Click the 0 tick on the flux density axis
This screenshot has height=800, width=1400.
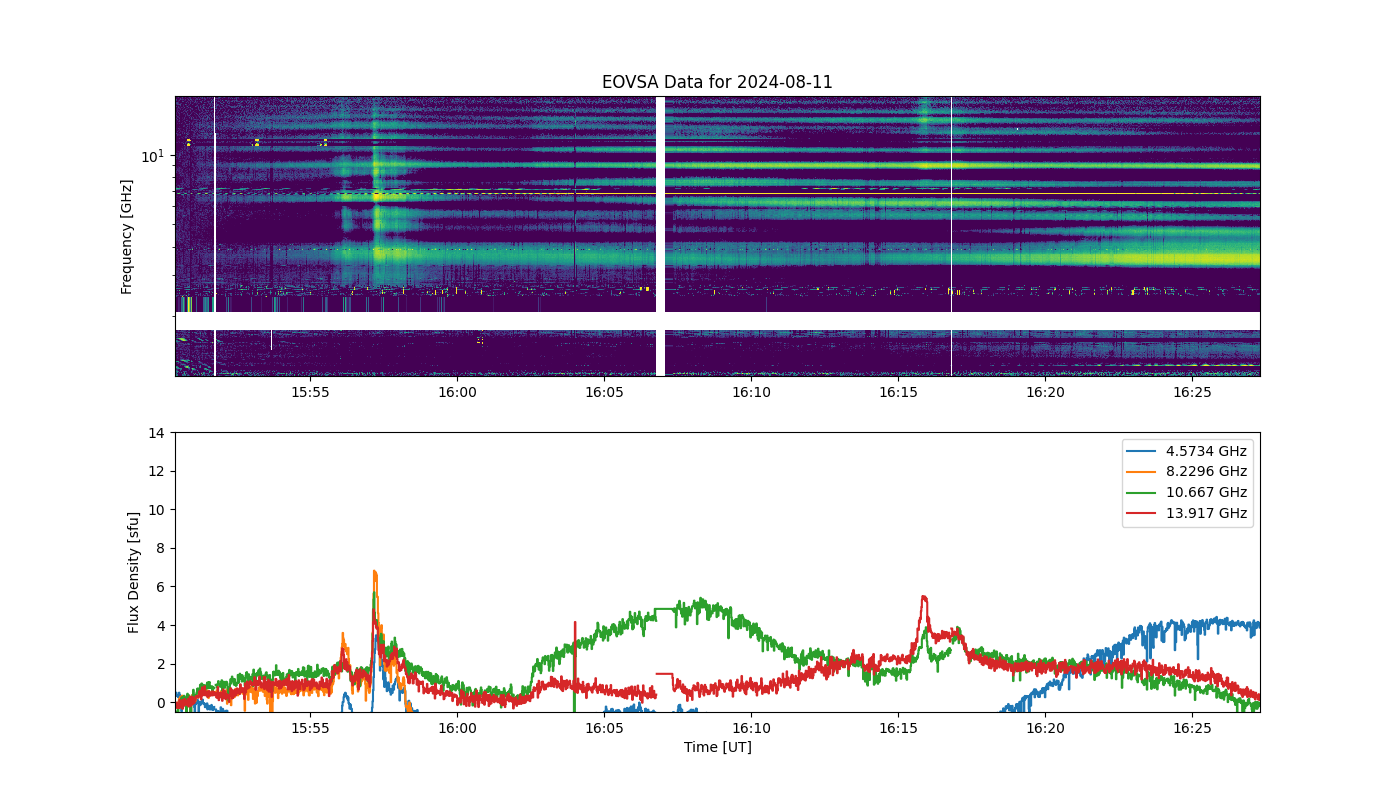click(161, 703)
